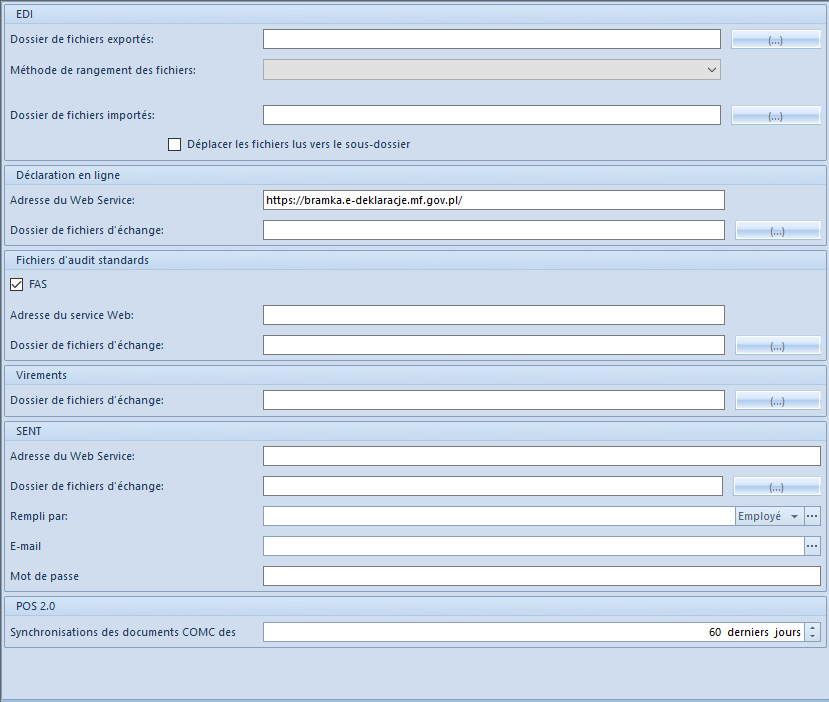The width and height of the screenshot is (829, 702).
Task: Browse for Virements échange folder
Action: [x=778, y=401]
